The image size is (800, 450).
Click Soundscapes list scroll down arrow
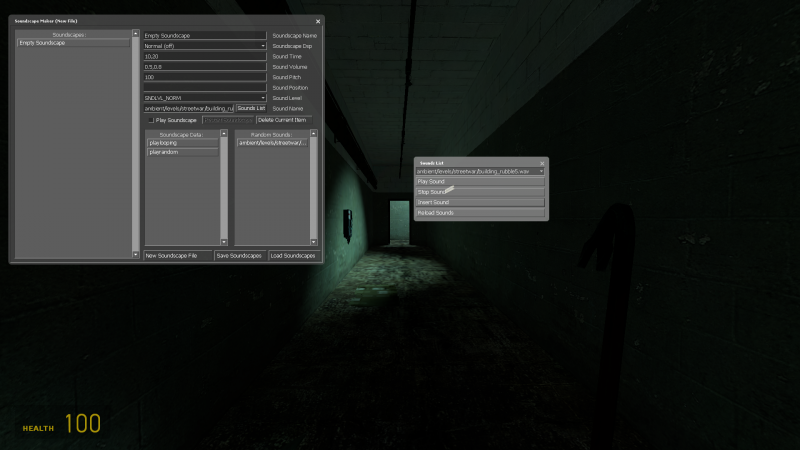pyautogui.click(x=136, y=254)
